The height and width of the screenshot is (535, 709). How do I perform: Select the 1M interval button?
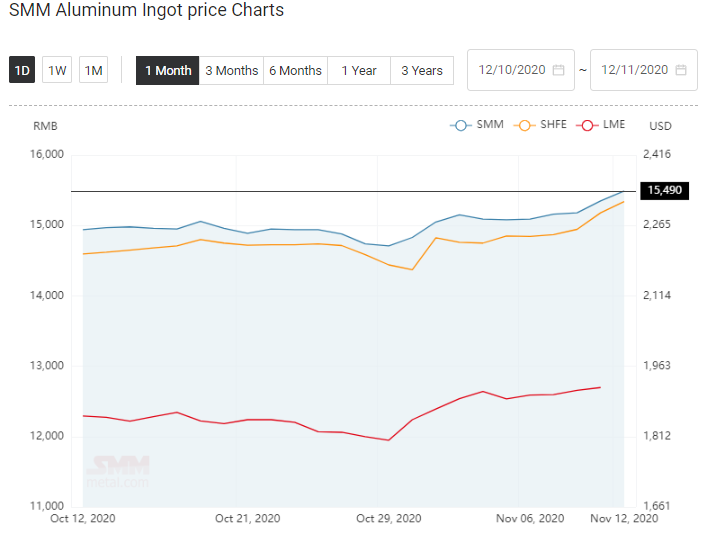pos(94,70)
